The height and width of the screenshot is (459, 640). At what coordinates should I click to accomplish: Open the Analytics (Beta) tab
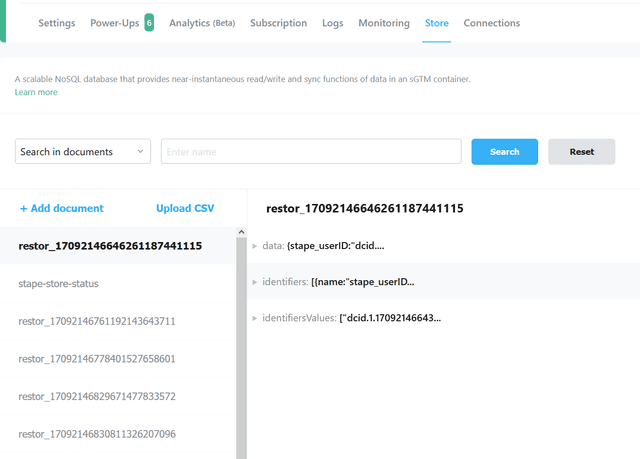201,23
